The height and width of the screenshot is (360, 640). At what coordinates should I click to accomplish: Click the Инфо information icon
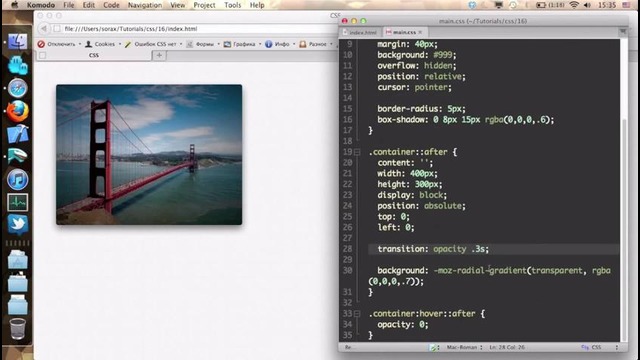coord(269,44)
